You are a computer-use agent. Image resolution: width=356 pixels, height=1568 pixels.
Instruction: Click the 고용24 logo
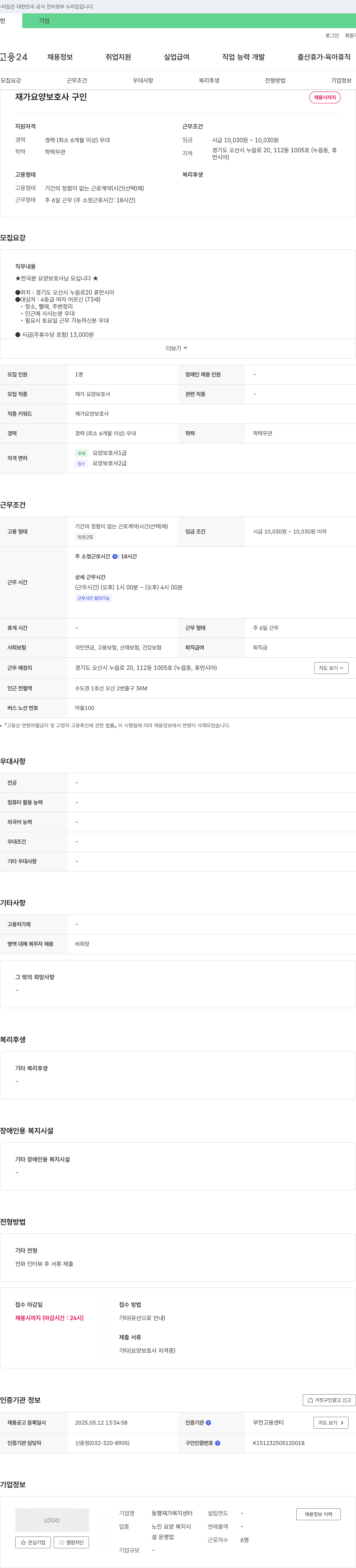tap(13, 57)
